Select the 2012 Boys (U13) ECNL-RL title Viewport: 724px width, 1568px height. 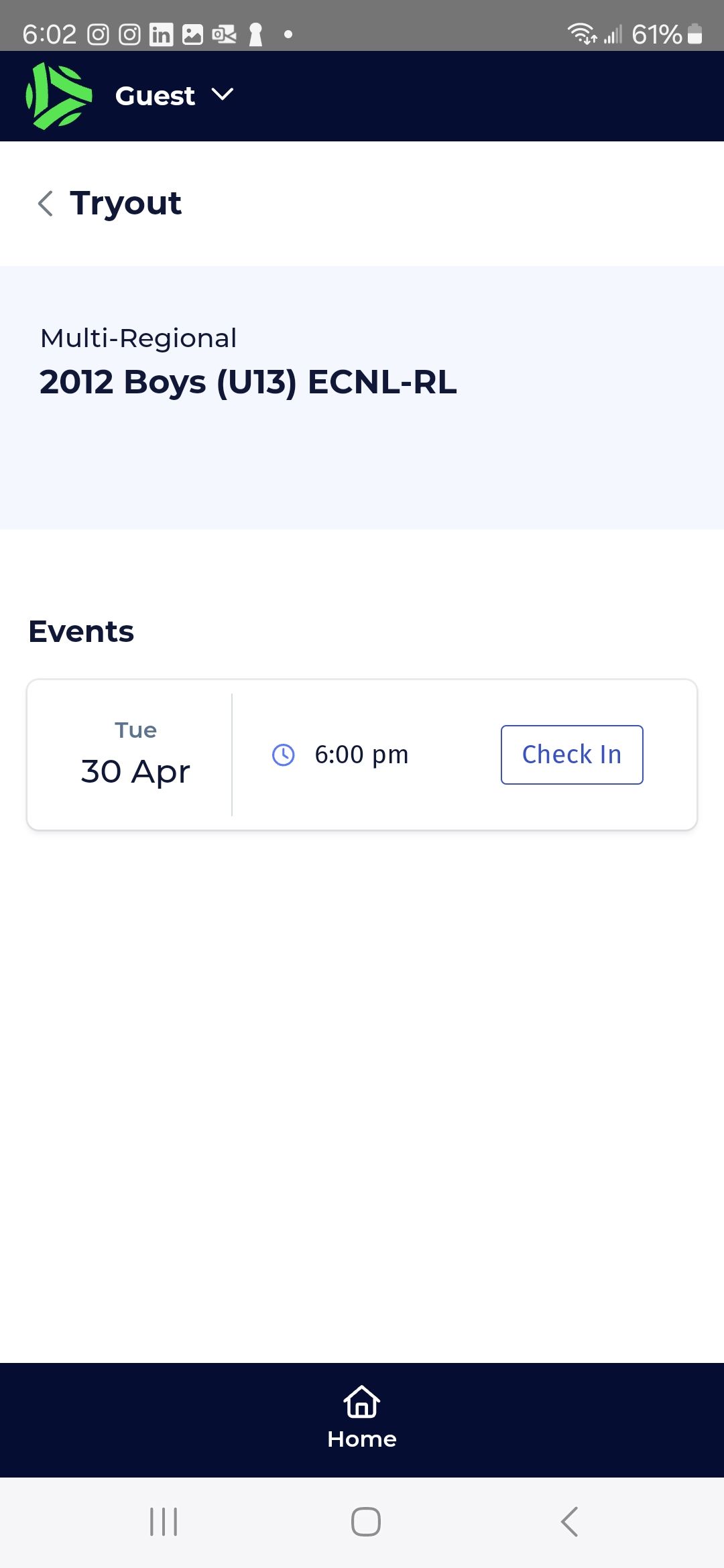coord(248,382)
